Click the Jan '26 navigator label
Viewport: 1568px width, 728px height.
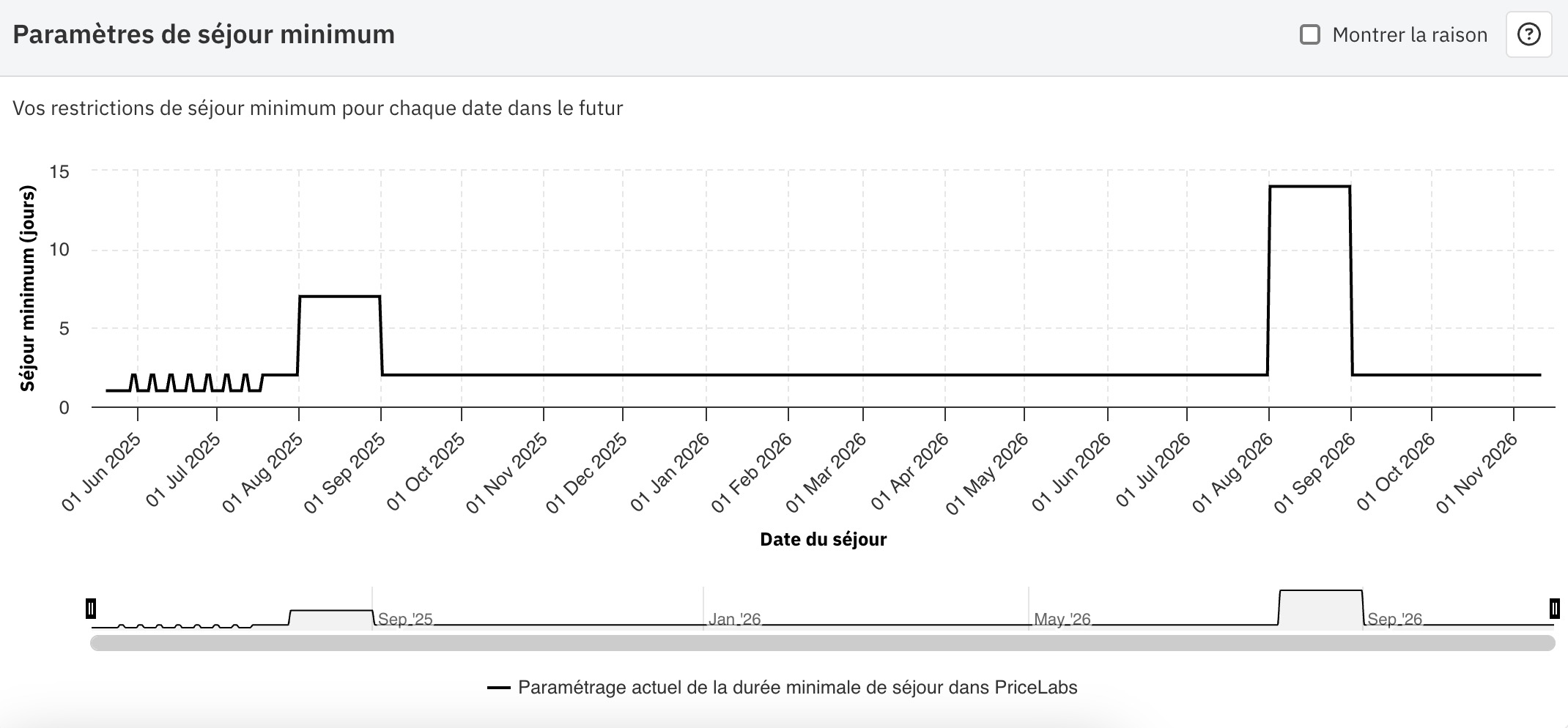tap(734, 620)
